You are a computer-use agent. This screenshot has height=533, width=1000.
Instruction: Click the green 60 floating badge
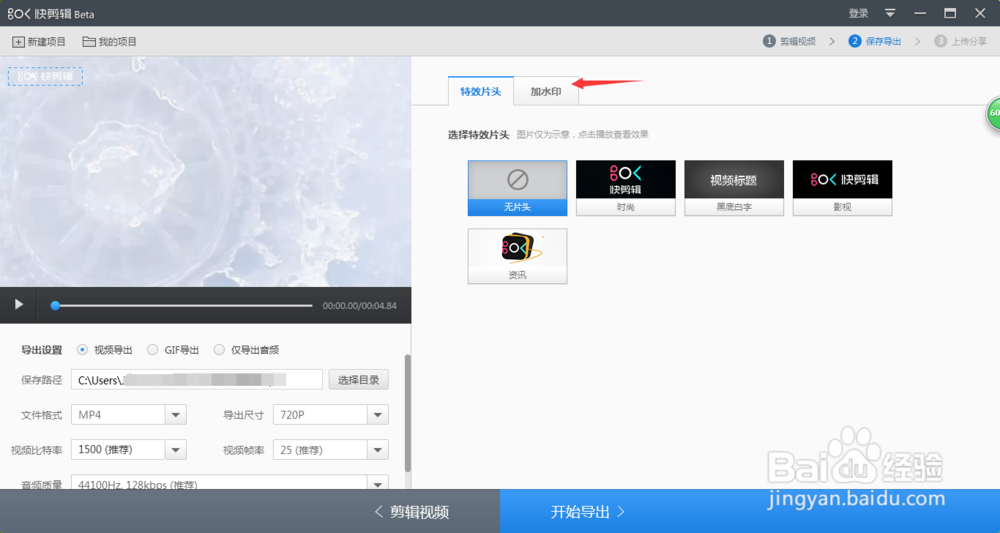click(994, 113)
